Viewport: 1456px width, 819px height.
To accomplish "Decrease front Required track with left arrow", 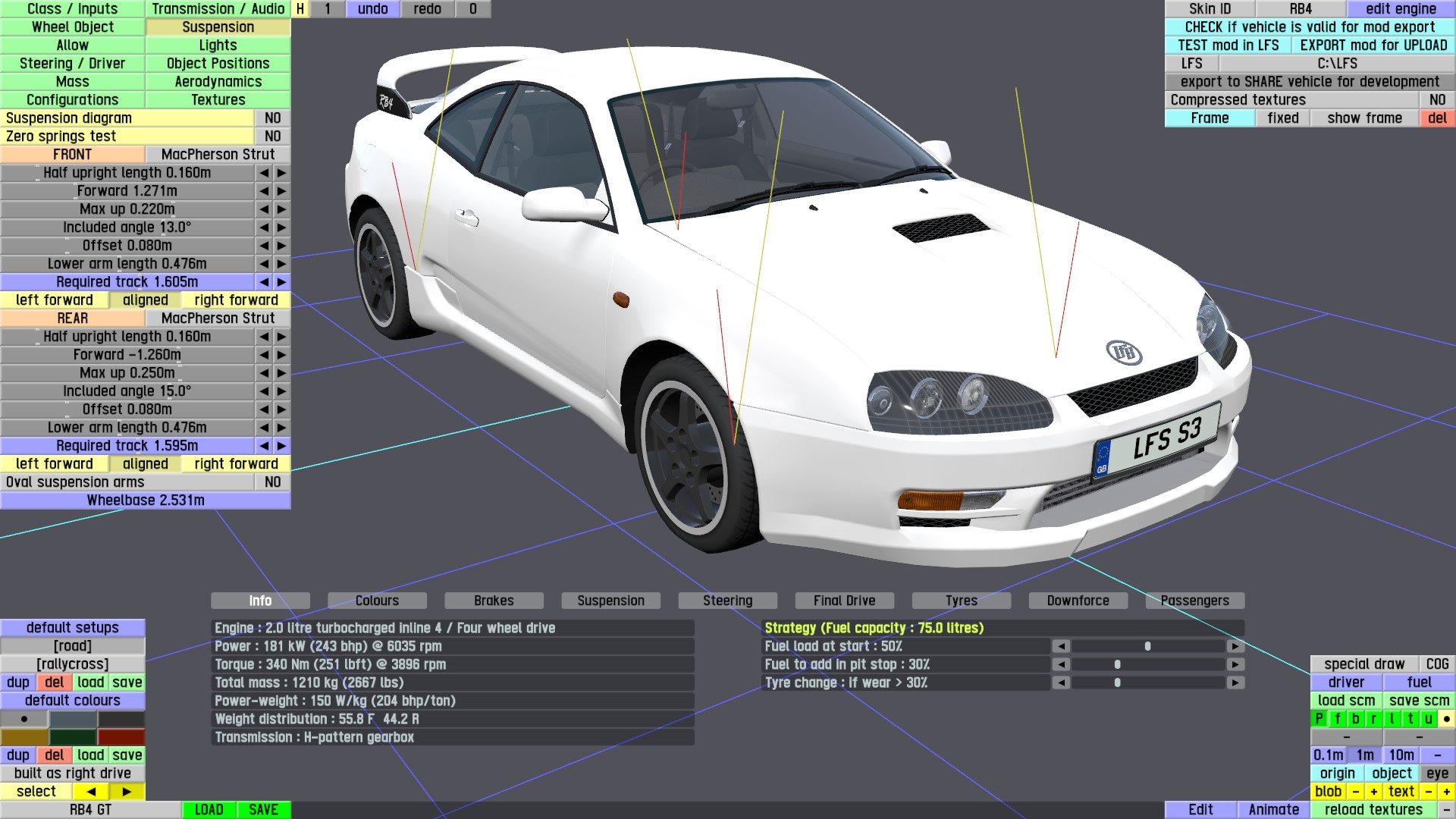I will [x=264, y=282].
